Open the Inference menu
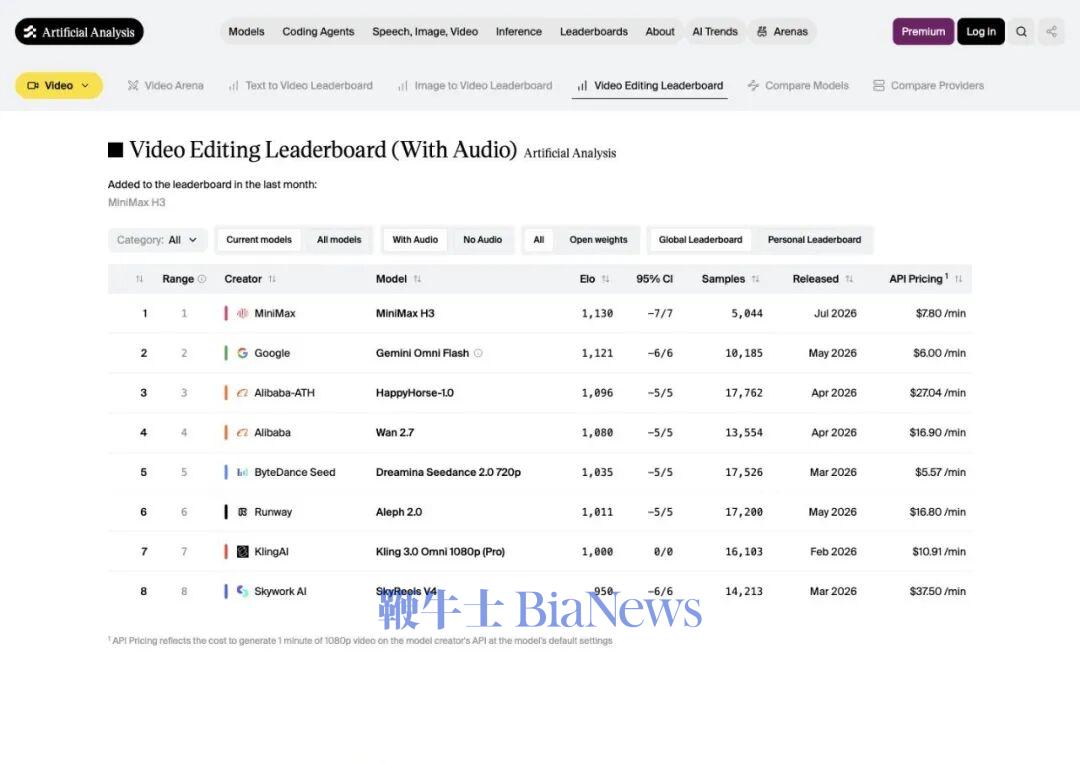 [x=519, y=32]
